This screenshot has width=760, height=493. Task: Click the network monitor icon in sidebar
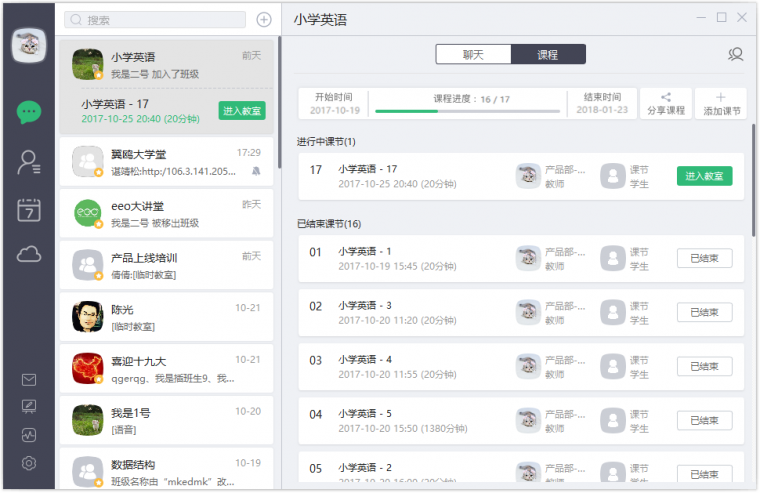(x=29, y=435)
